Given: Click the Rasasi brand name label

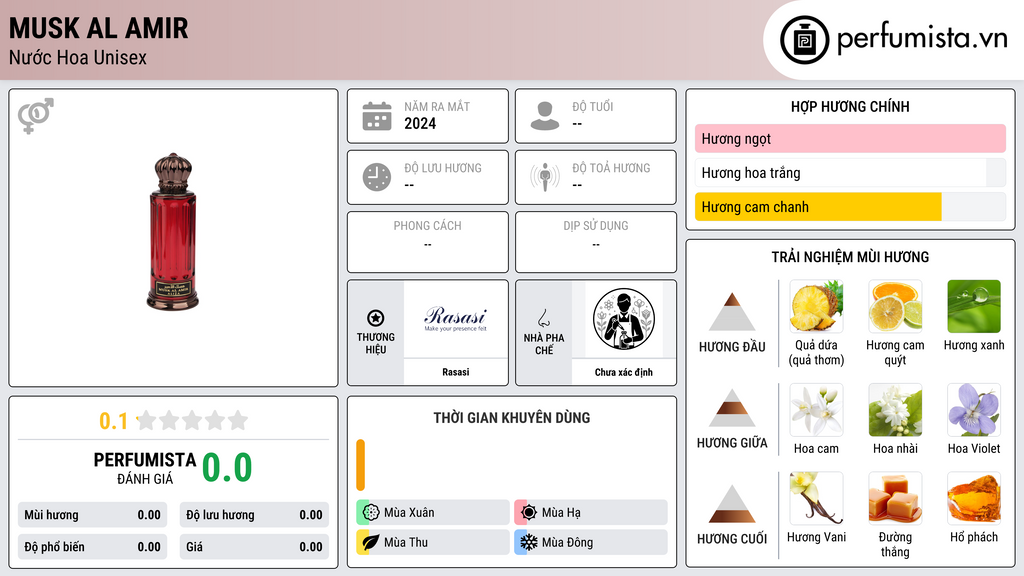Looking at the screenshot, I should [455, 372].
